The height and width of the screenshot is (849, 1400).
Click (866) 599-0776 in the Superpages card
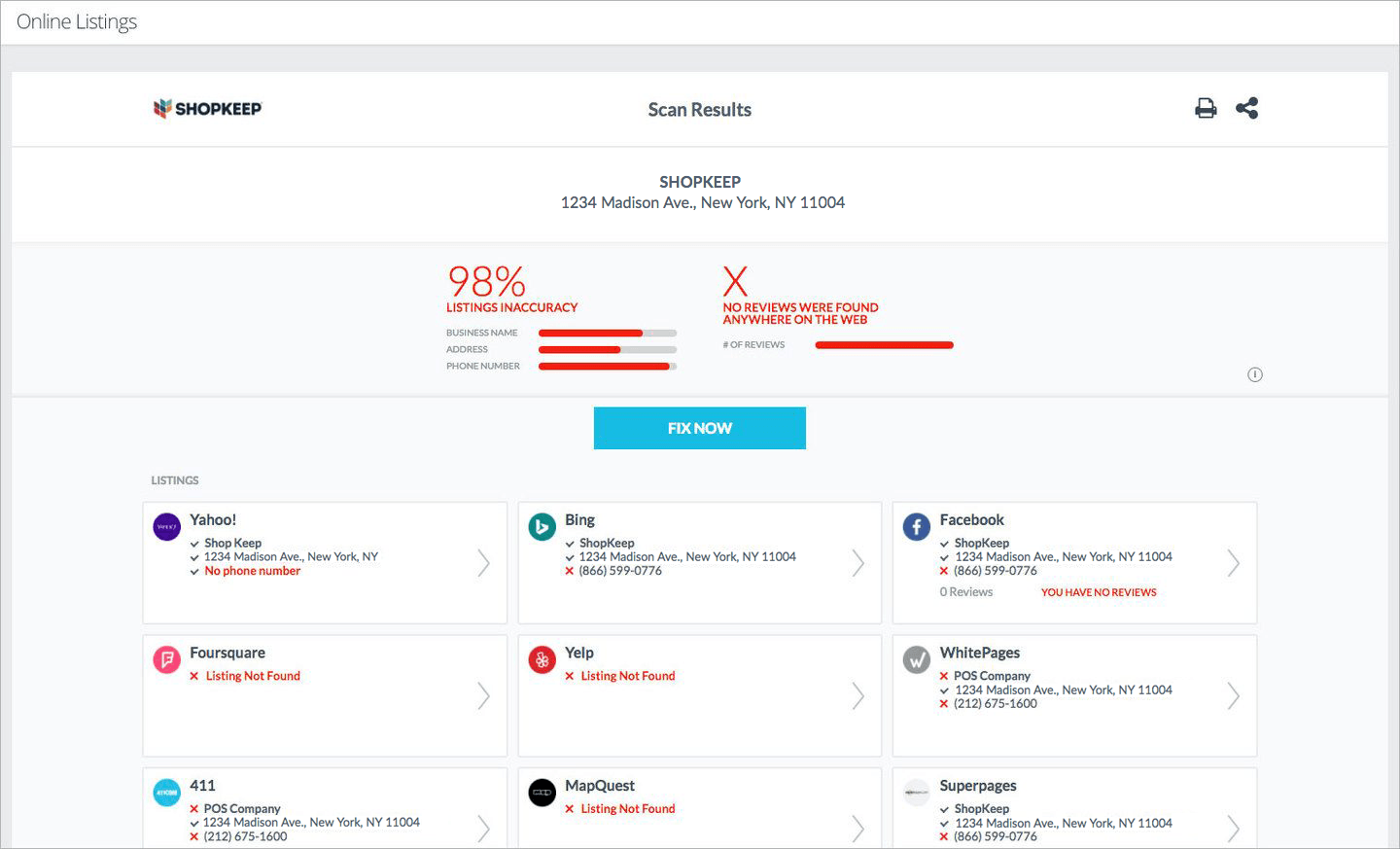pos(996,836)
